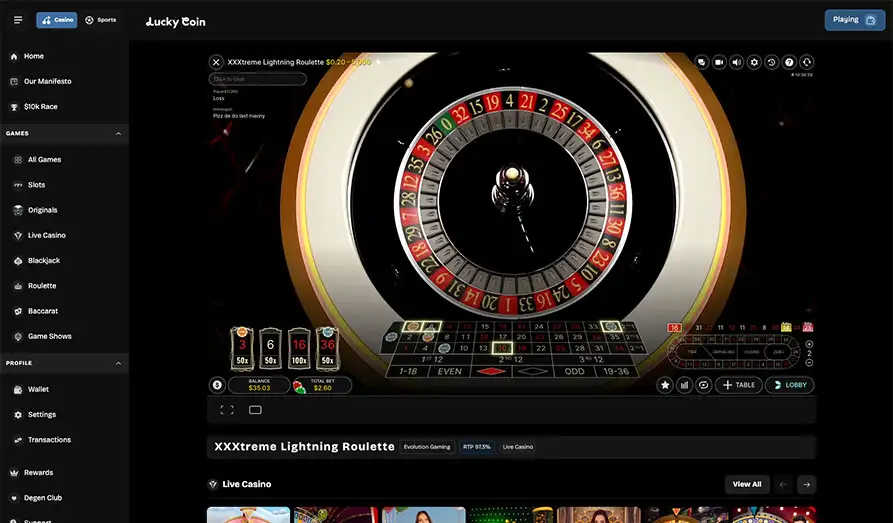
Task: Bet on the 1st 12 dozen
Action: 432,359
